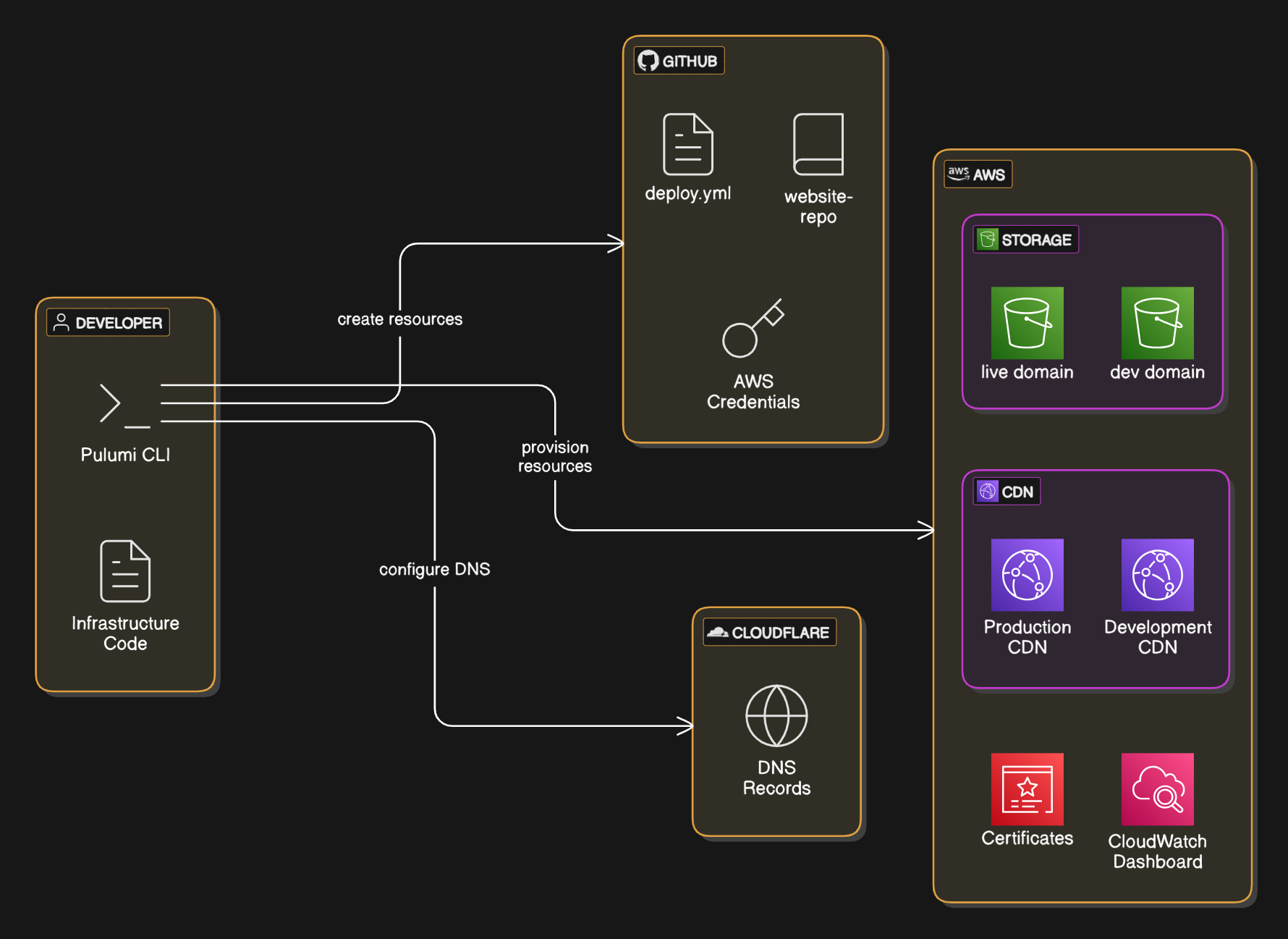Click the 'dev domain' caption
The width and height of the screenshot is (1288, 939).
click(x=1158, y=372)
